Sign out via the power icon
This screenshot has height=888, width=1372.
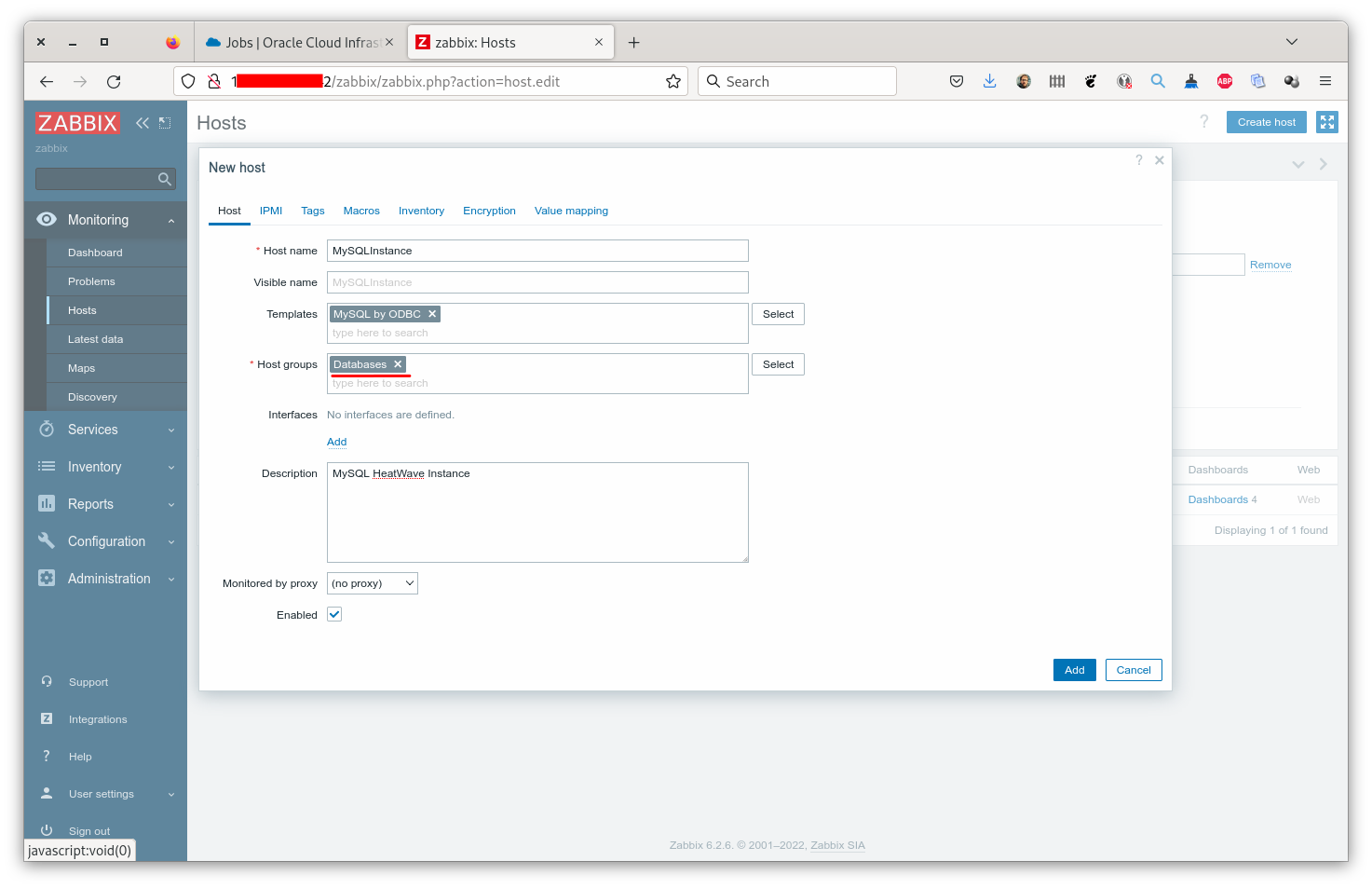(x=47, y=829)
